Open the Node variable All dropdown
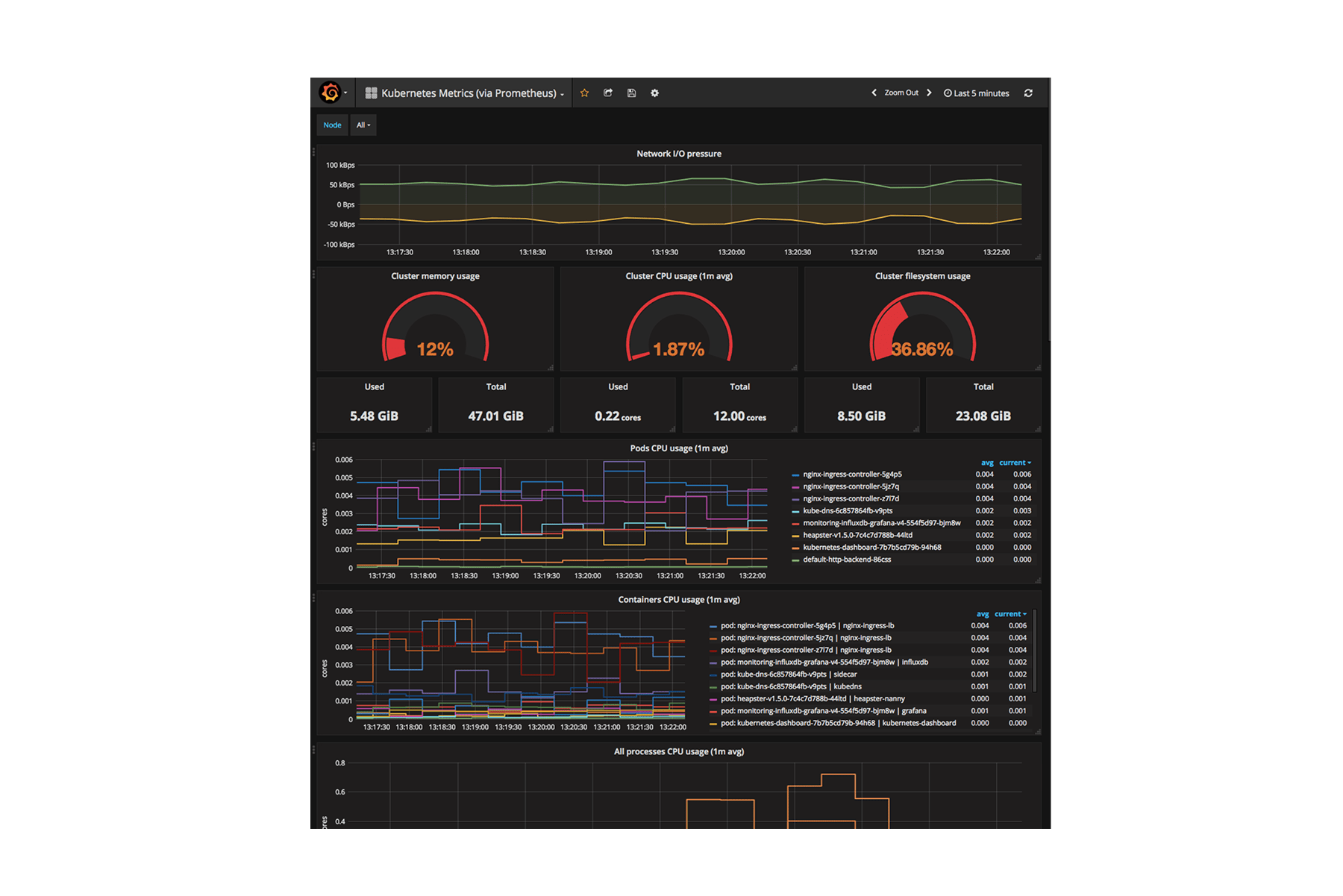Screen dimensions: 1343x896 pos(363,125)
